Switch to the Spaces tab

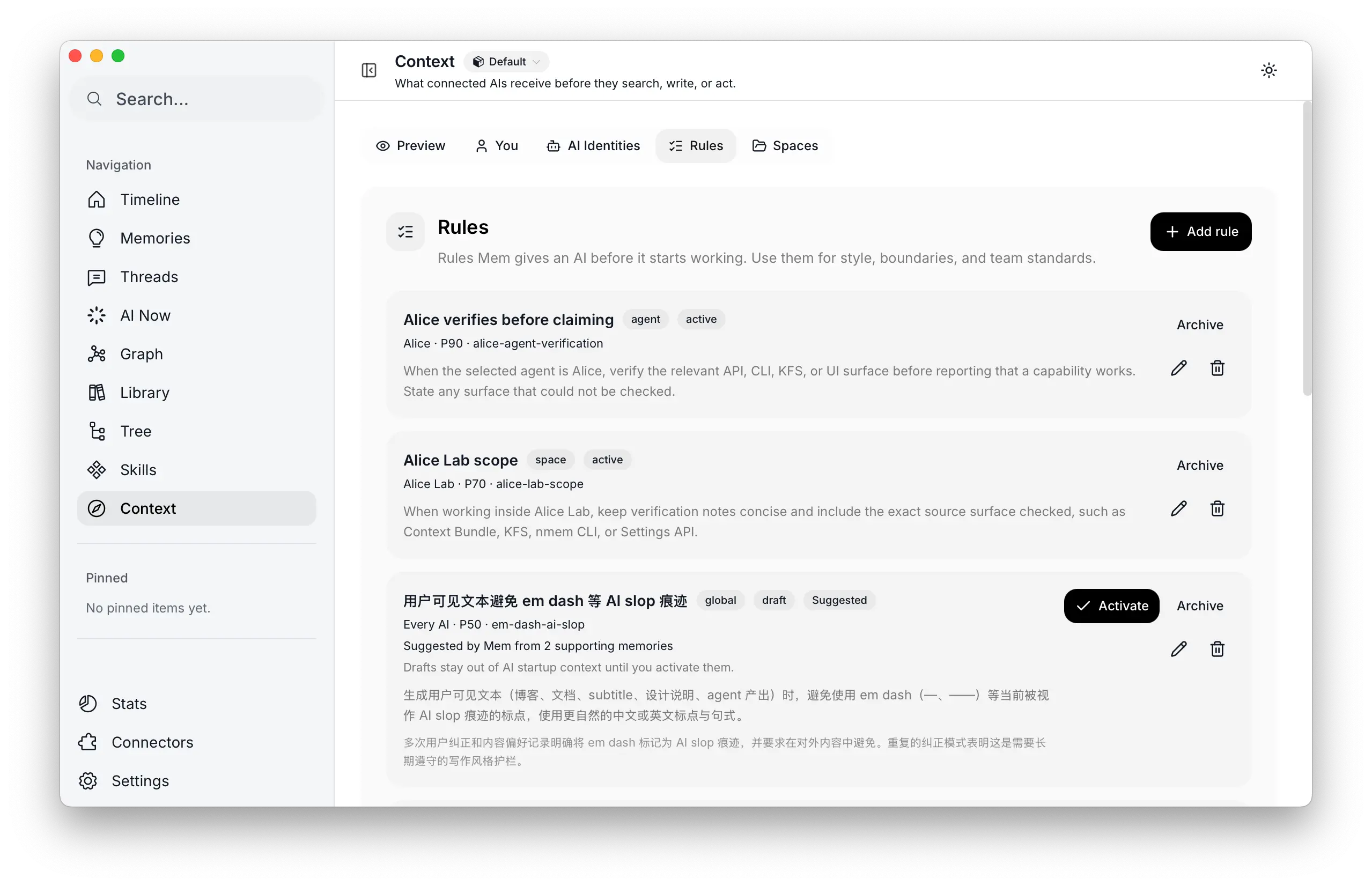[785, 145]
